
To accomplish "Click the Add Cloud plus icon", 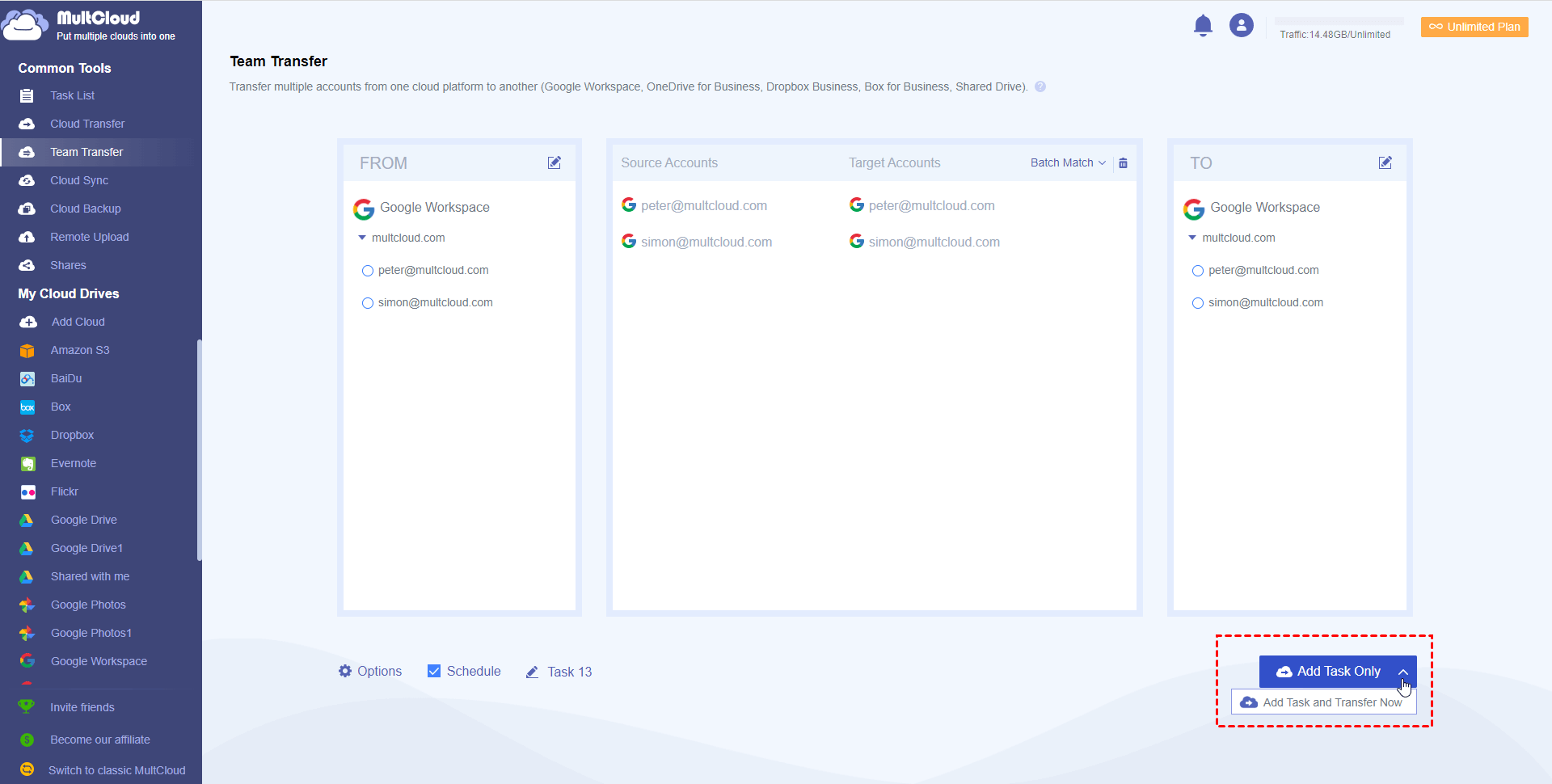I will point(28,322).
